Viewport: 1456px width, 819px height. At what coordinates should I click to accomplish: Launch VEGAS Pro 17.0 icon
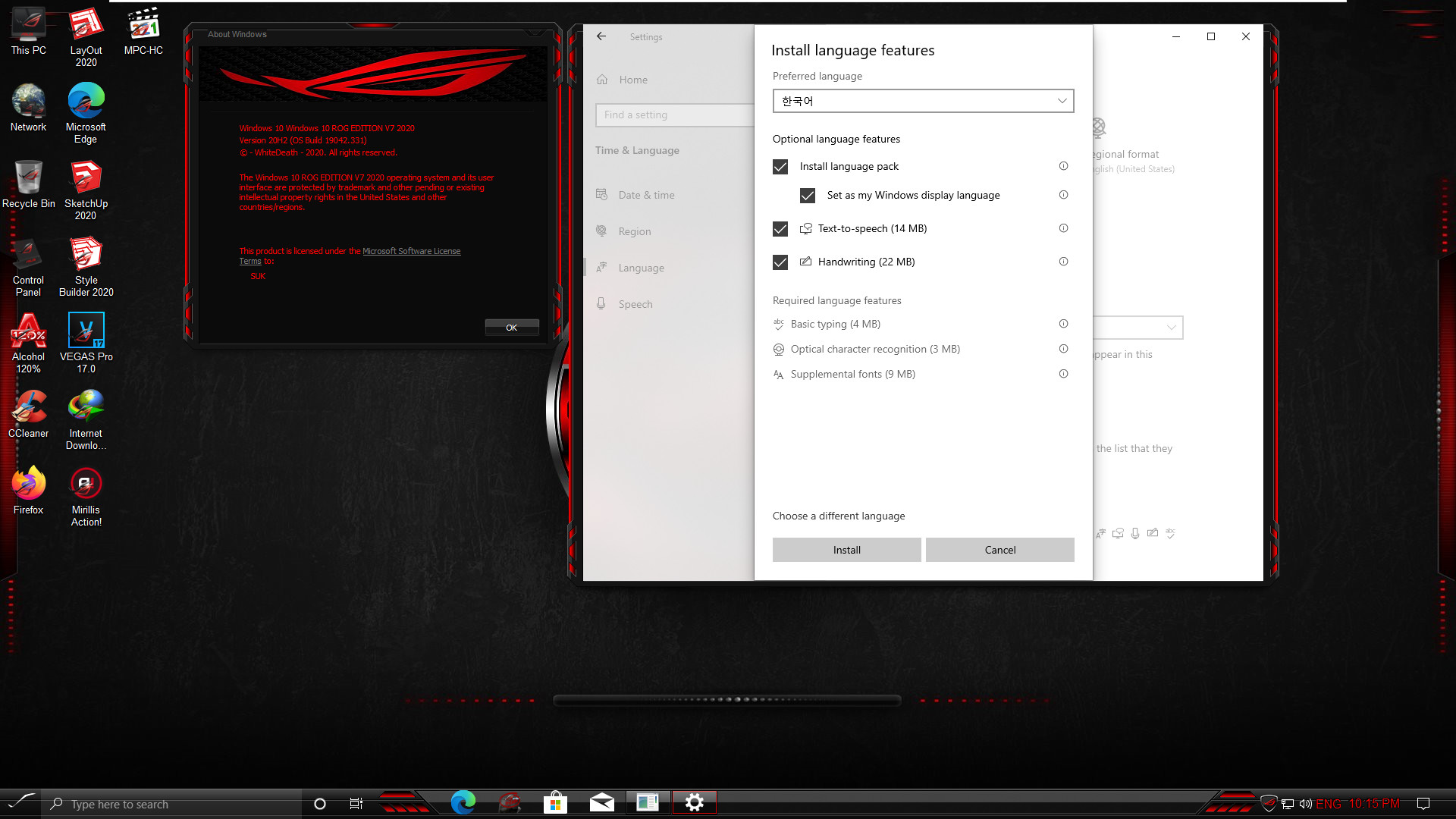click(x=86, y=343)
